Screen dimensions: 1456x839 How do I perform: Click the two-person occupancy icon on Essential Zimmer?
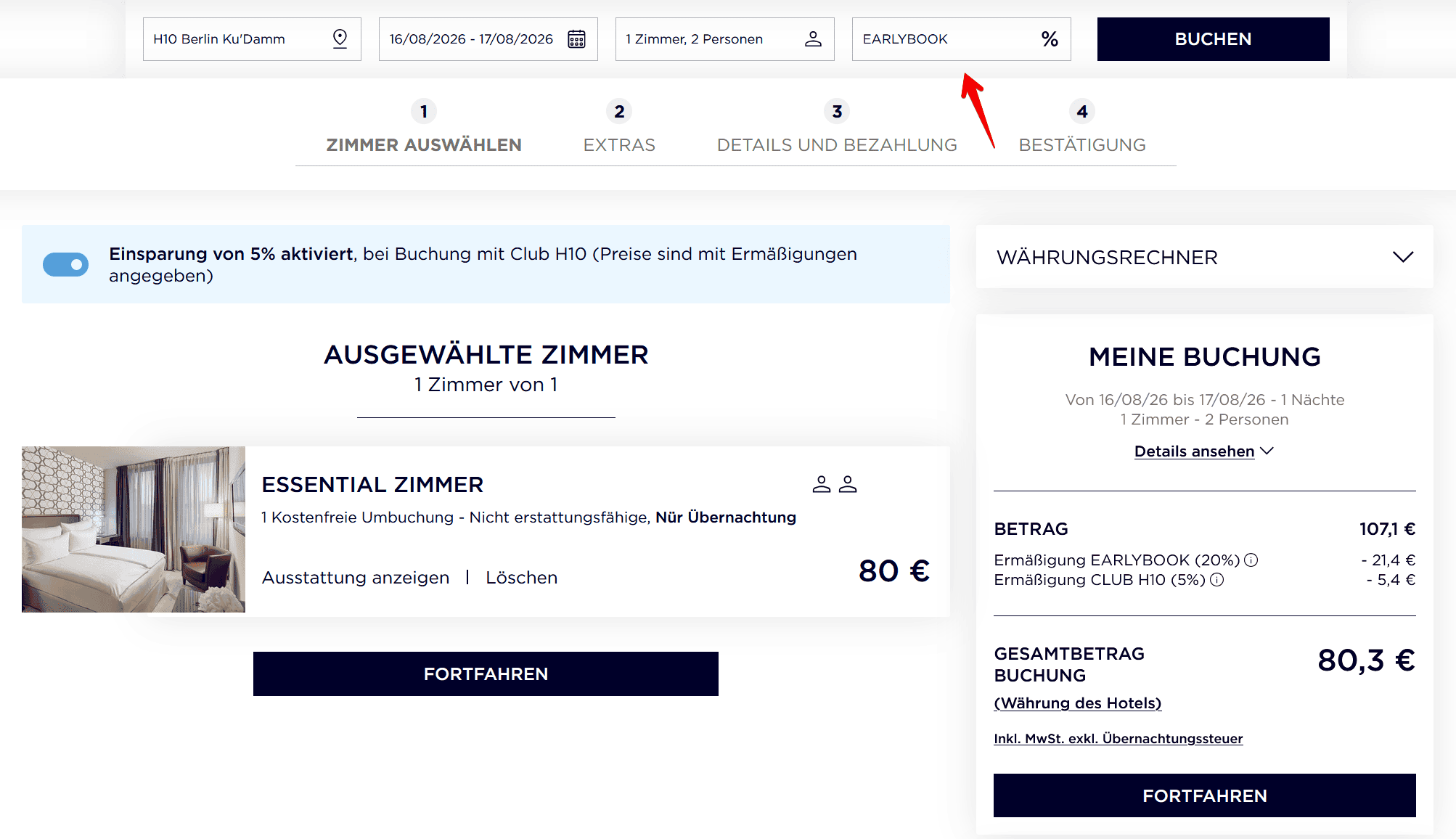click(x=835, y=484)
